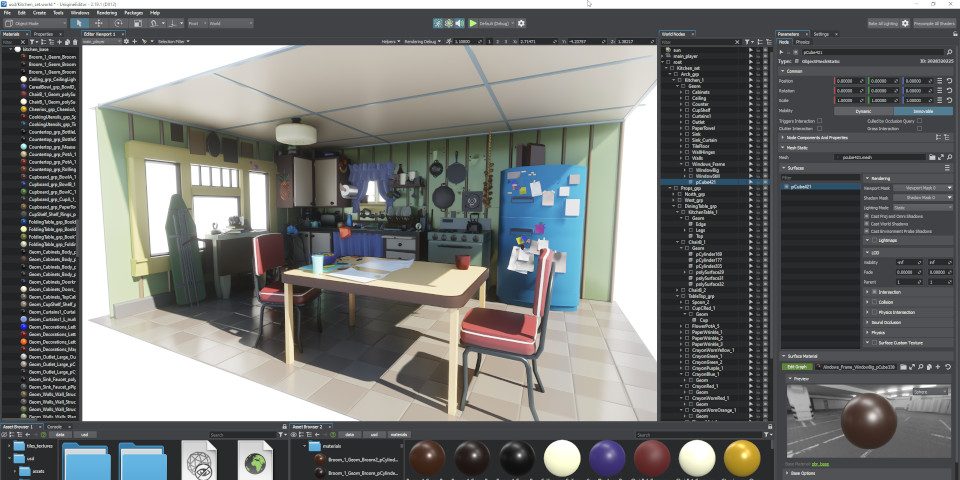
Task: Expand the Props_grp tree node
Action: tap(670, 187)
